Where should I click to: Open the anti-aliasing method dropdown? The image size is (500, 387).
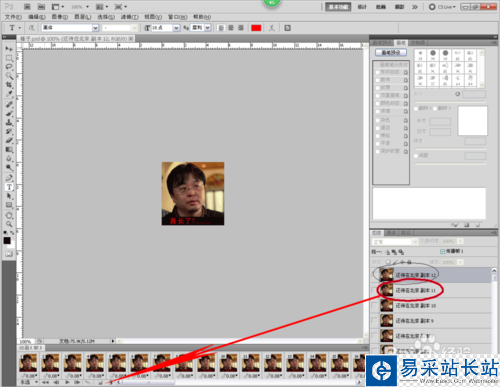tap(208, 28)
